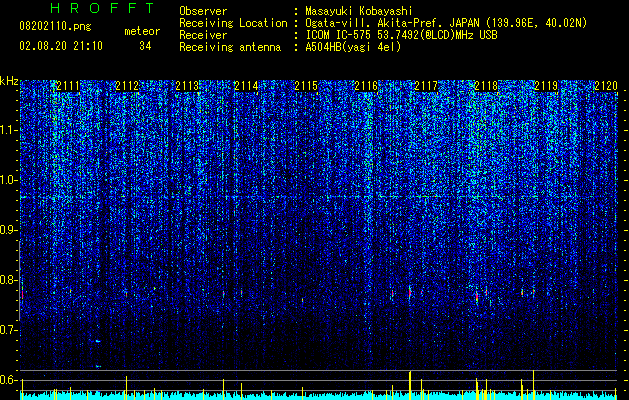Click the 0.6 kHz axis label
The height and width of the screenshot is (400, 629).
[x=9, y=380]
